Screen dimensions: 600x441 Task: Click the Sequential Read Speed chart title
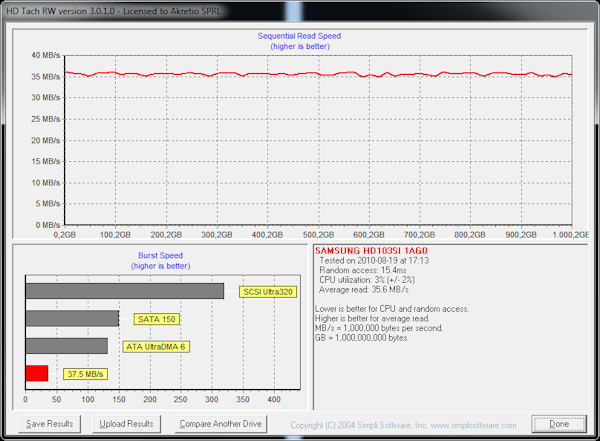[x=300, y=36]
